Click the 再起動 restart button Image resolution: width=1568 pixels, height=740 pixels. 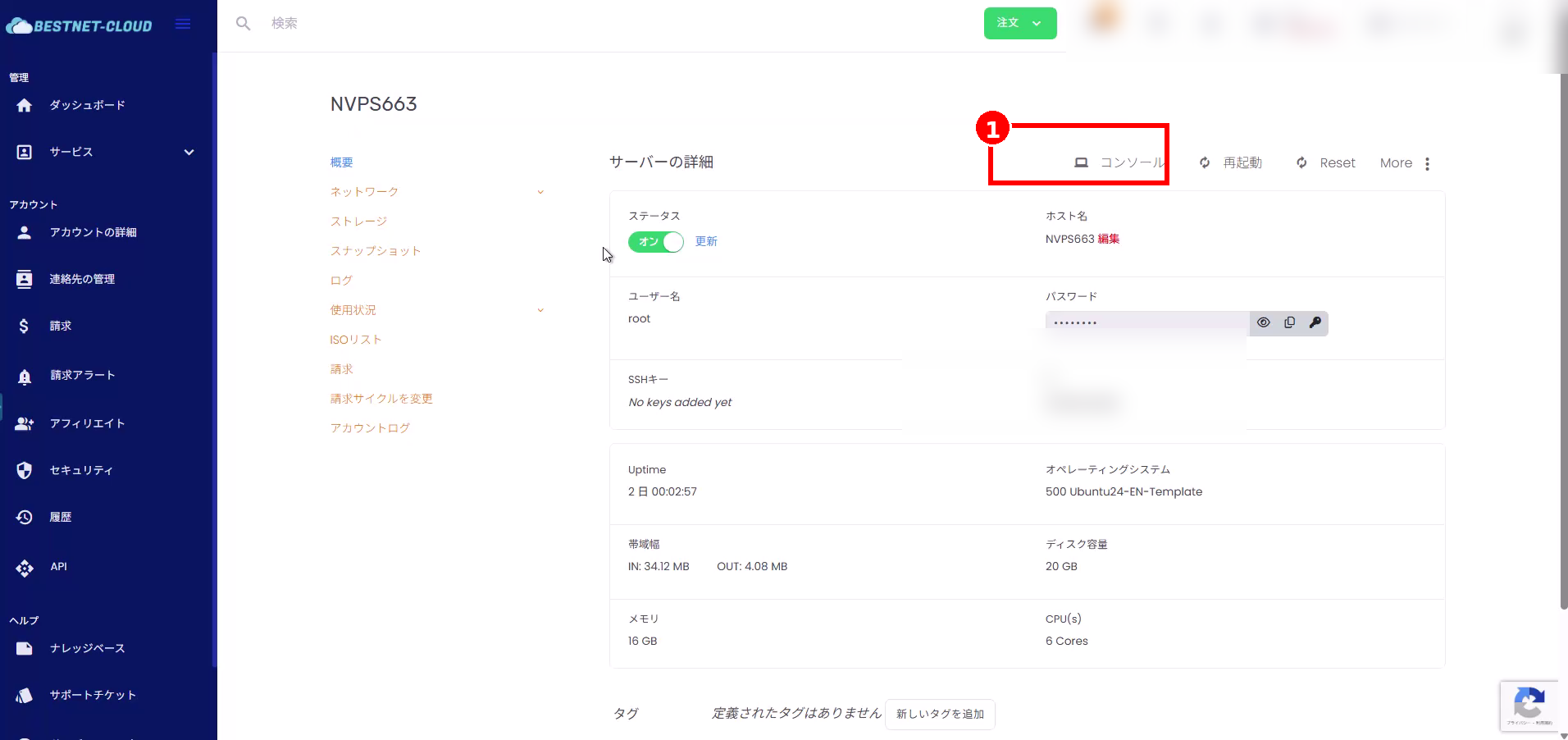(x=1231, y=163)
